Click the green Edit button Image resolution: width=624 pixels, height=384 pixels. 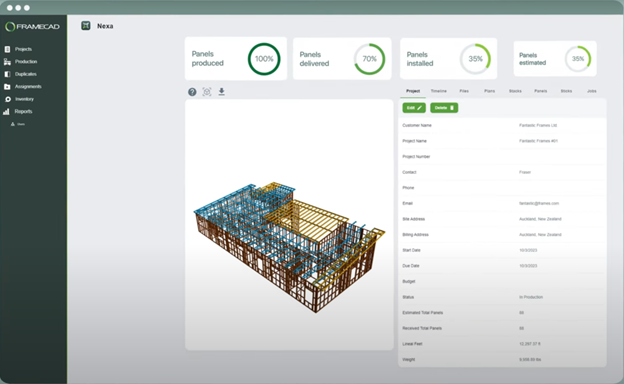tap(414, 108)
